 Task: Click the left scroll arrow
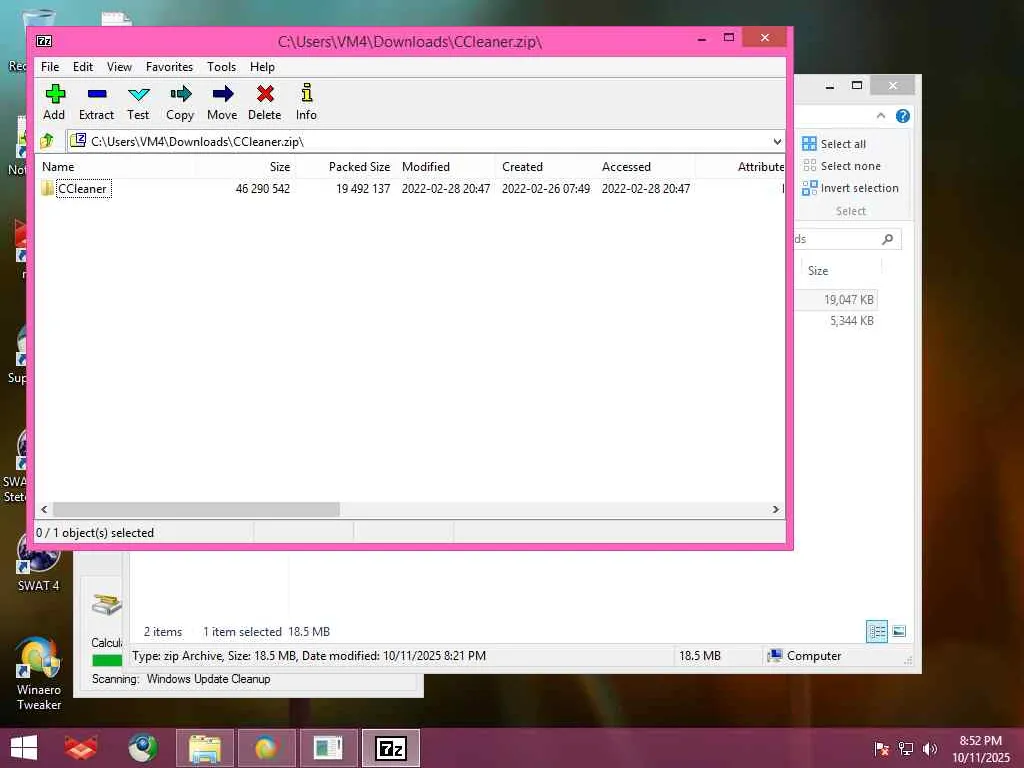click(x=44, y=509)
